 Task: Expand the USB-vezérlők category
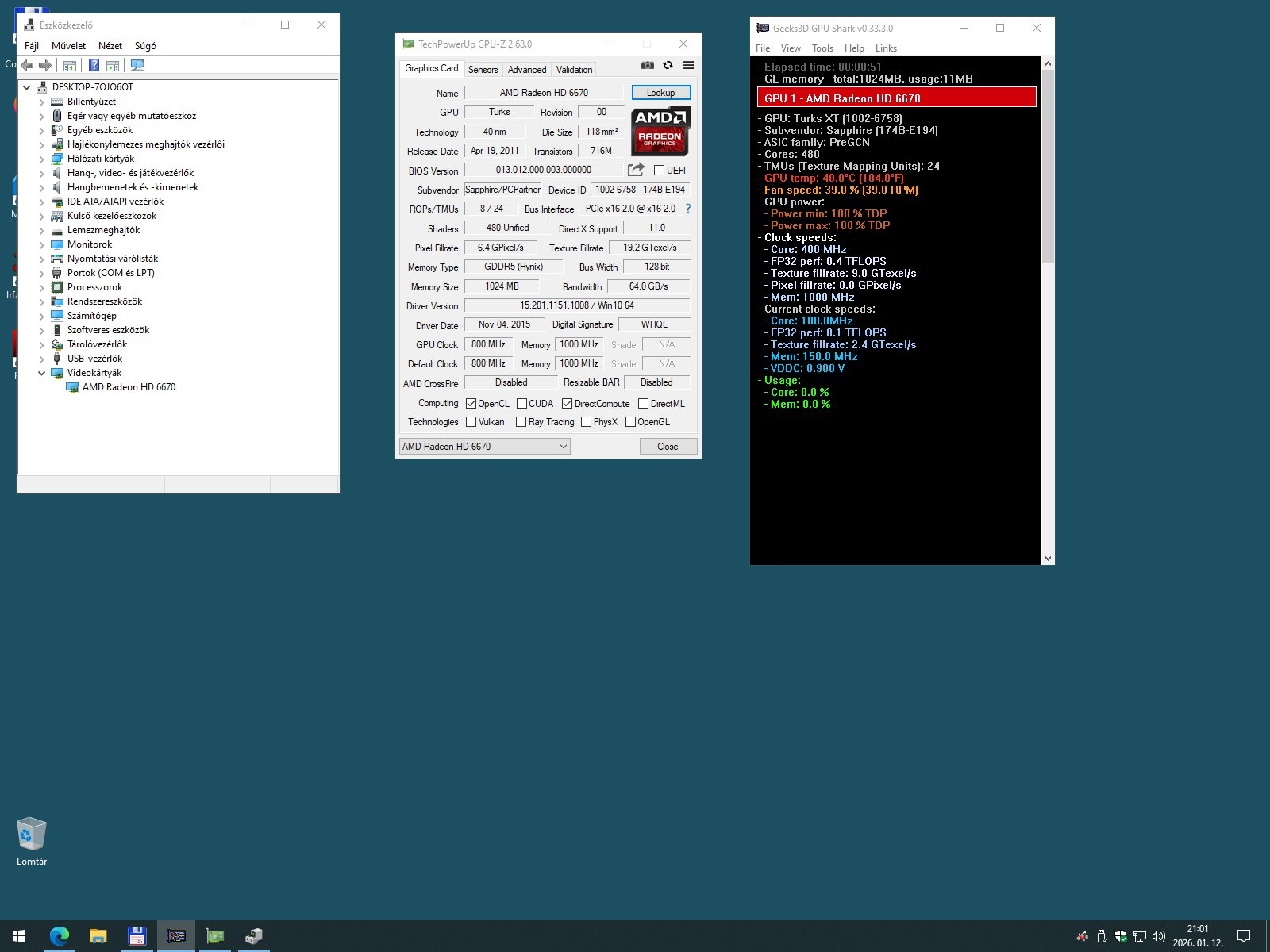pos(42,359)
